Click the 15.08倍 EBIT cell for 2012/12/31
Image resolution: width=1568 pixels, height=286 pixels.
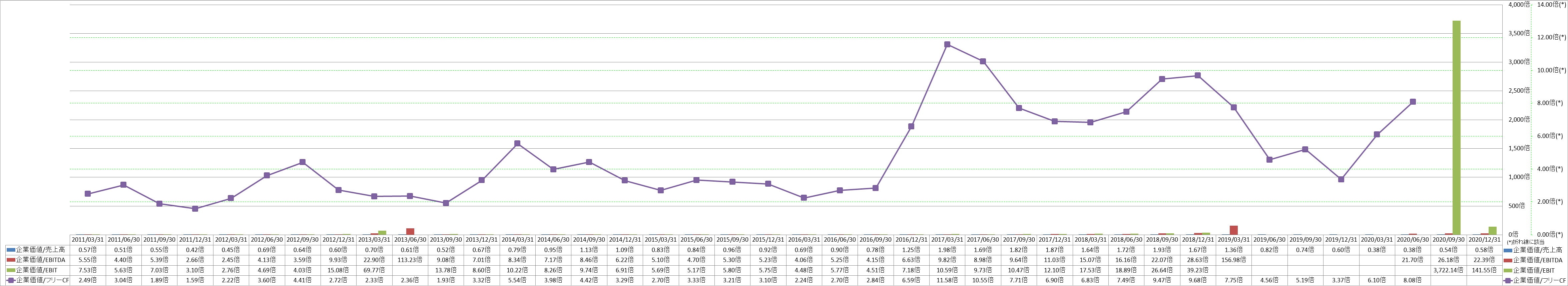pyautogui.click(x=339, y=270)
